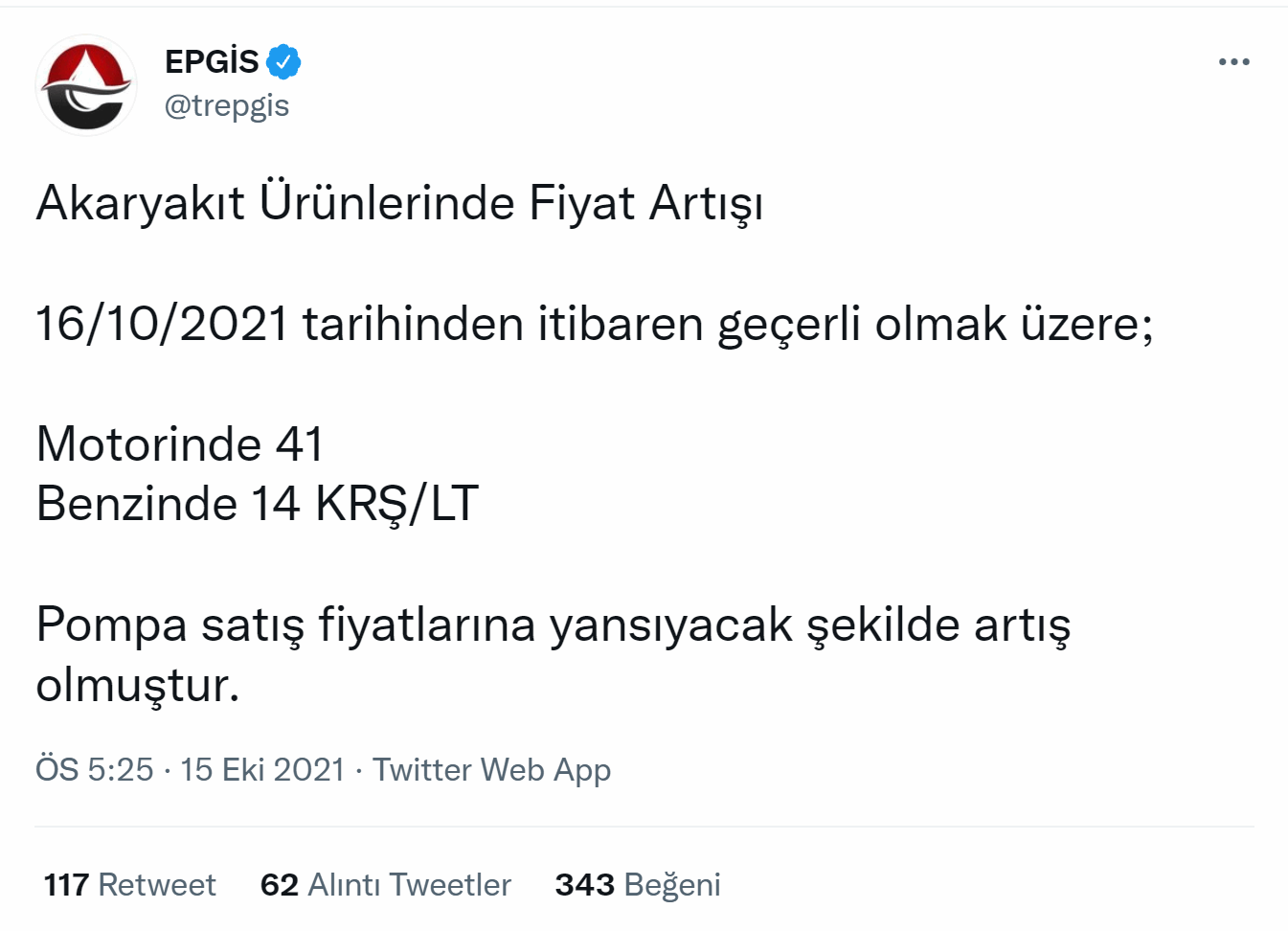The width and height of the screenshot is (1288, 931).
Task: Click the Pompa satış fiyatlarına sentence
Action: 553,624
